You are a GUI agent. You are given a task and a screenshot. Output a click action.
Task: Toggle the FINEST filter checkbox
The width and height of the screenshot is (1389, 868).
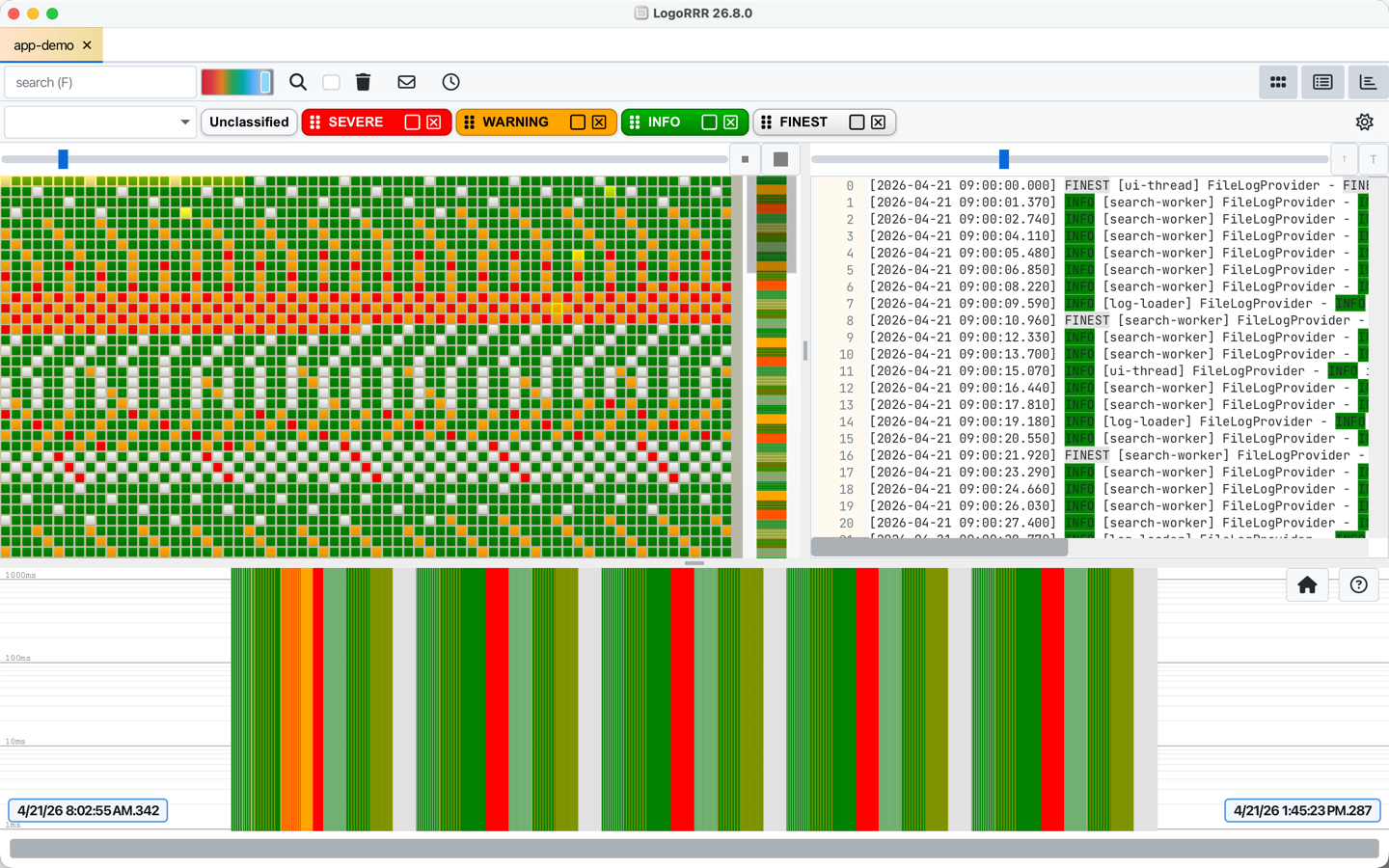(857, 122)
